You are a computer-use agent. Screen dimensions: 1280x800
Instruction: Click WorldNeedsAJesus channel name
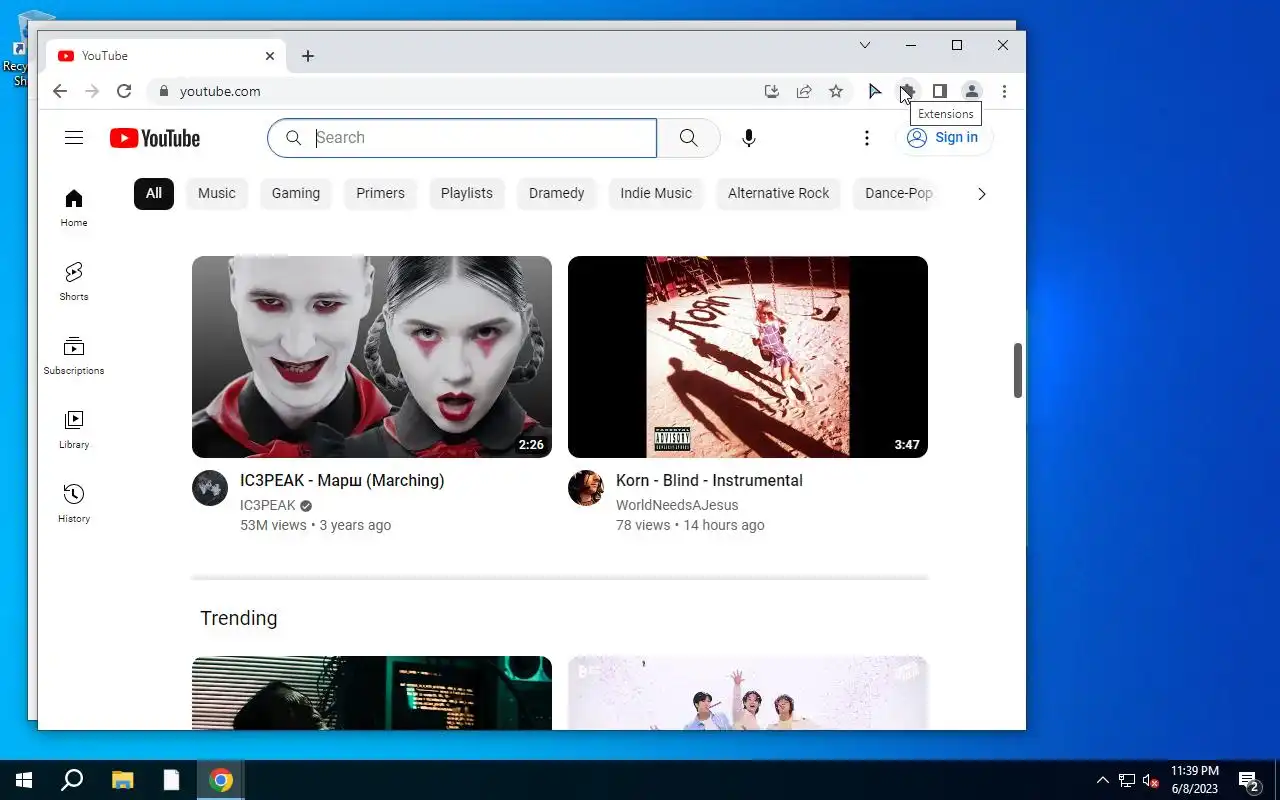(677, 506)
